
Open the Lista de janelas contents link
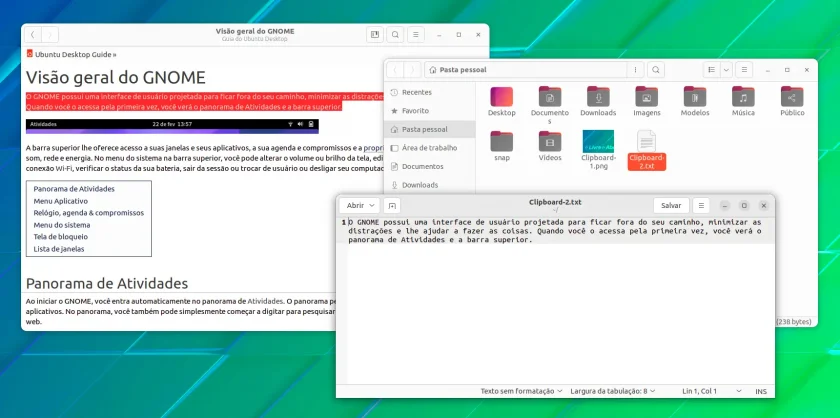(x=59, y=249)
